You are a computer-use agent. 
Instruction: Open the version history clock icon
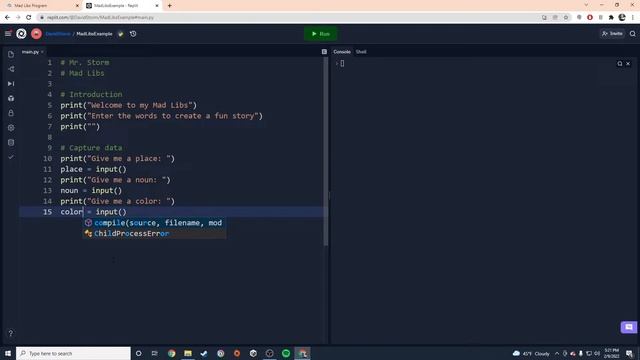click(x=133, y=34)
